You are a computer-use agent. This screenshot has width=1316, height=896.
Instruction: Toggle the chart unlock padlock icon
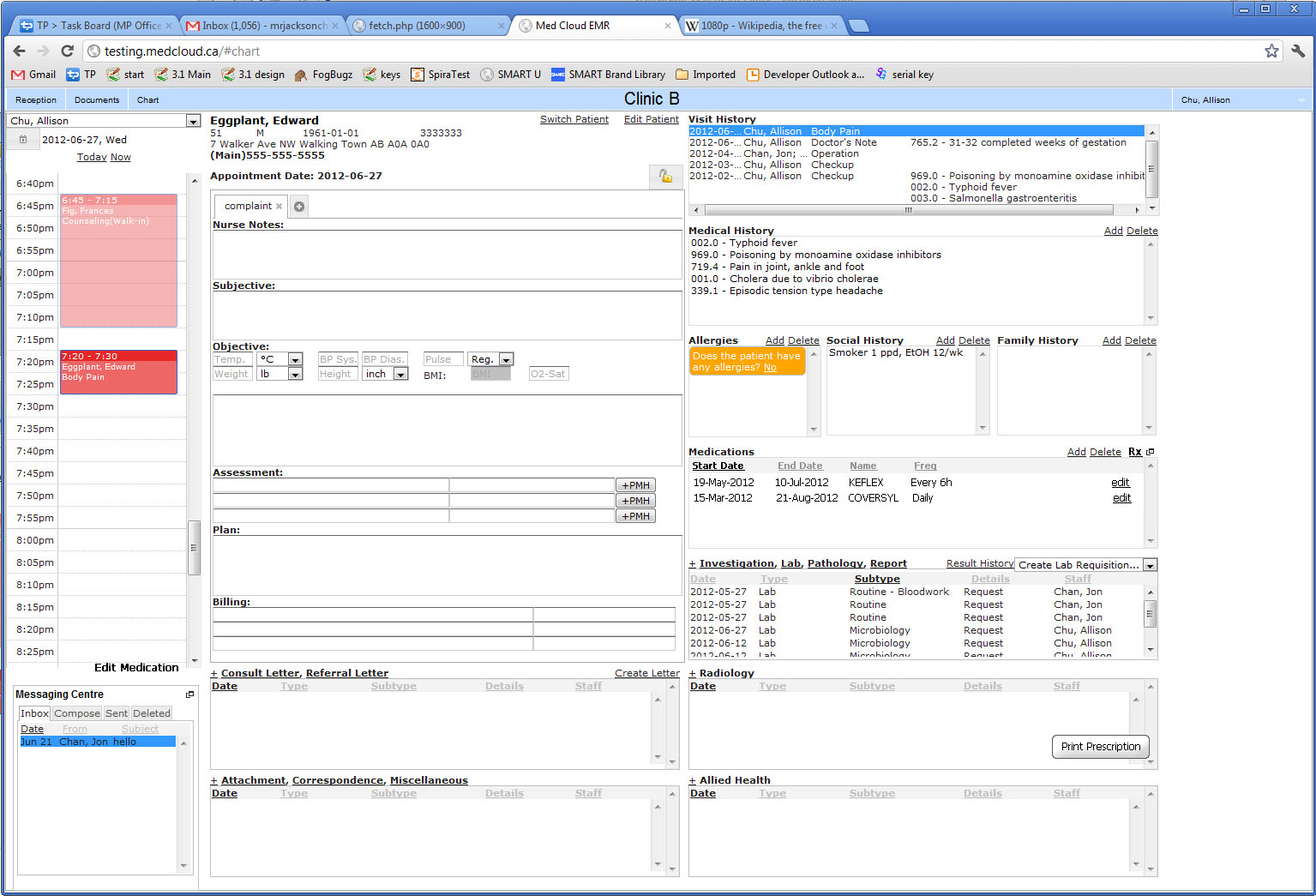tap(665, 176)
